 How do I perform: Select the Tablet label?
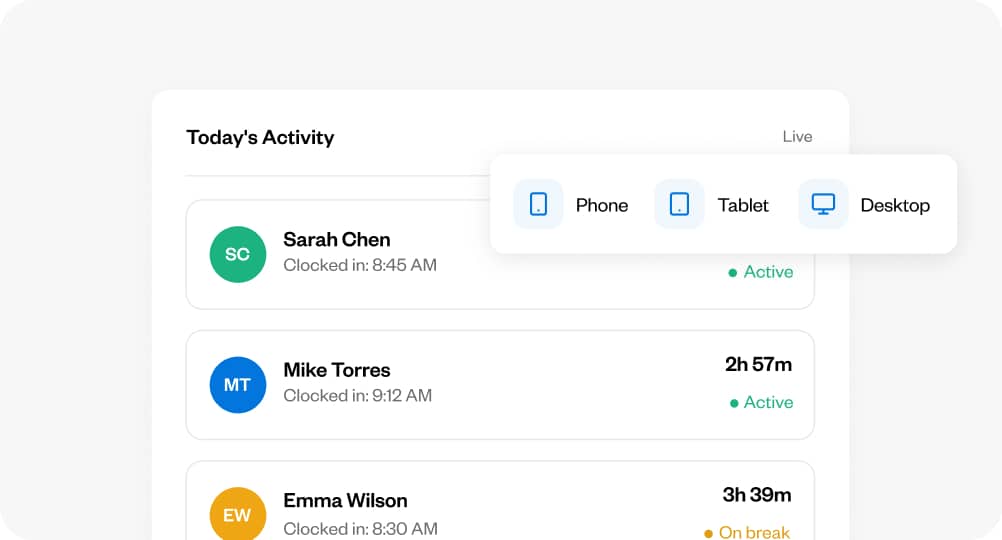point(743,205)
